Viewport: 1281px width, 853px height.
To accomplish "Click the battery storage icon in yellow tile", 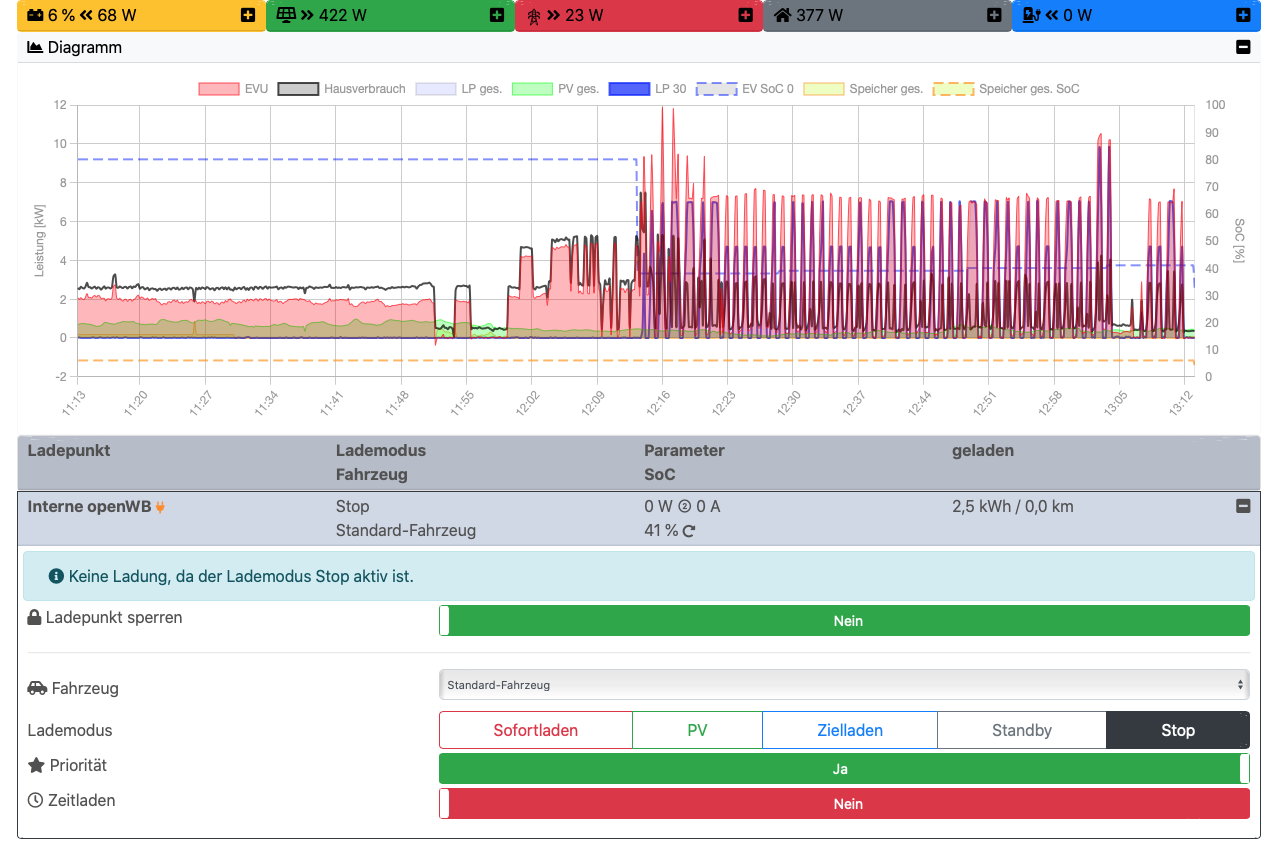I will [35, 16].
